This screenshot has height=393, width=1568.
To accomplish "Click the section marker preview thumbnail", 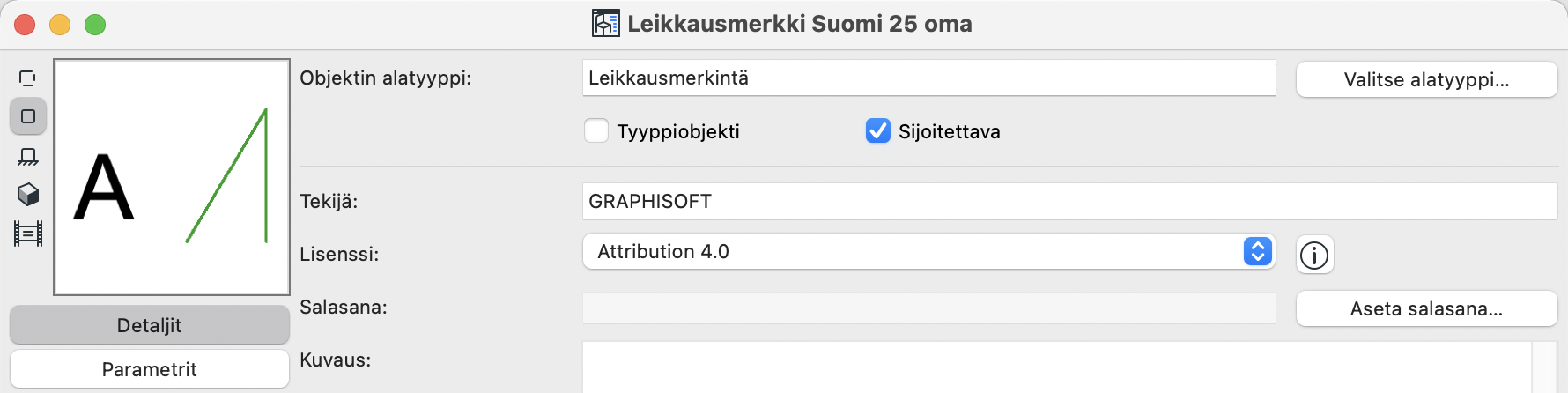I will (x=172, y=177).
